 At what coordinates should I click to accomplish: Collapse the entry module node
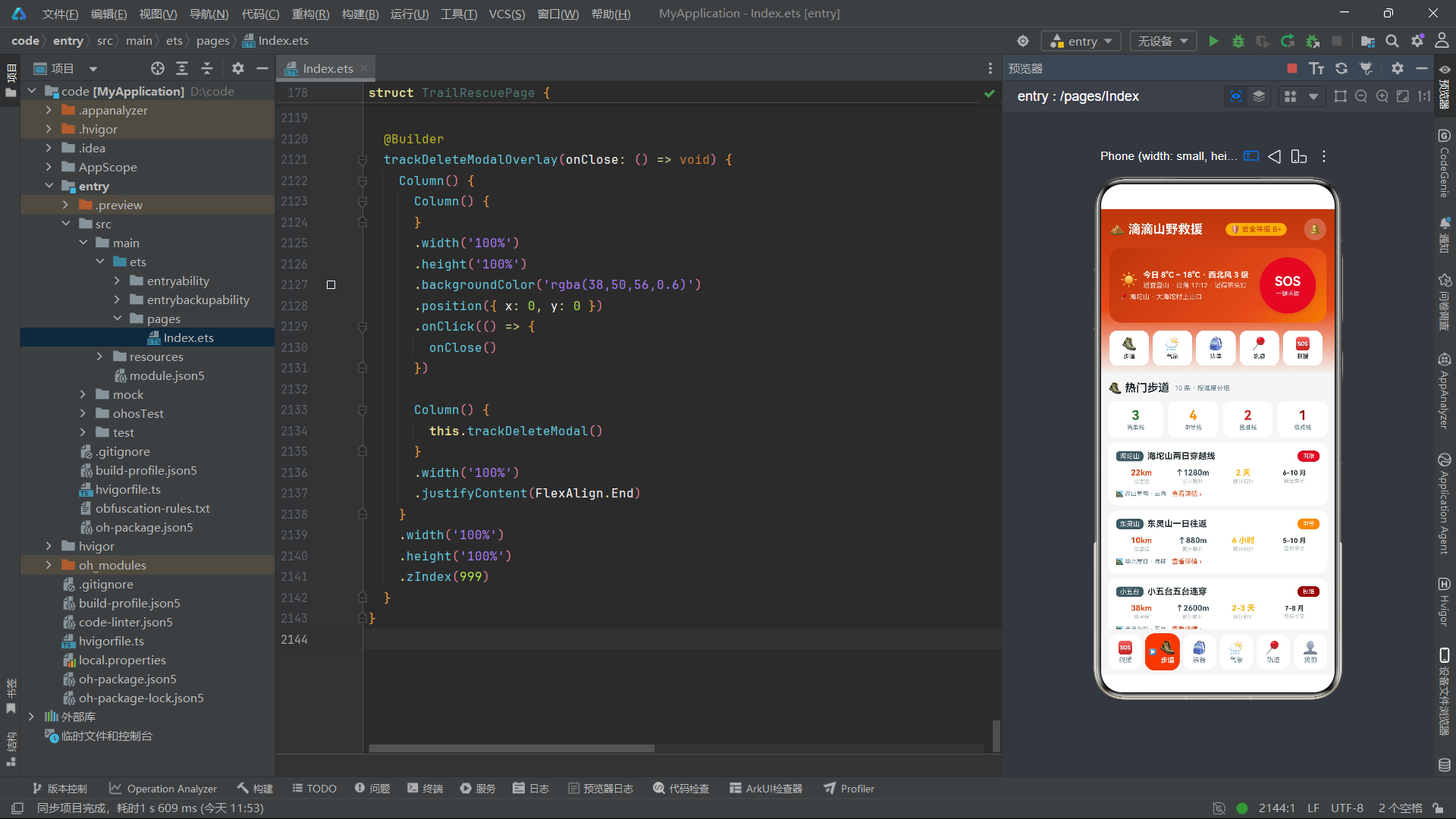pos(49,186)
